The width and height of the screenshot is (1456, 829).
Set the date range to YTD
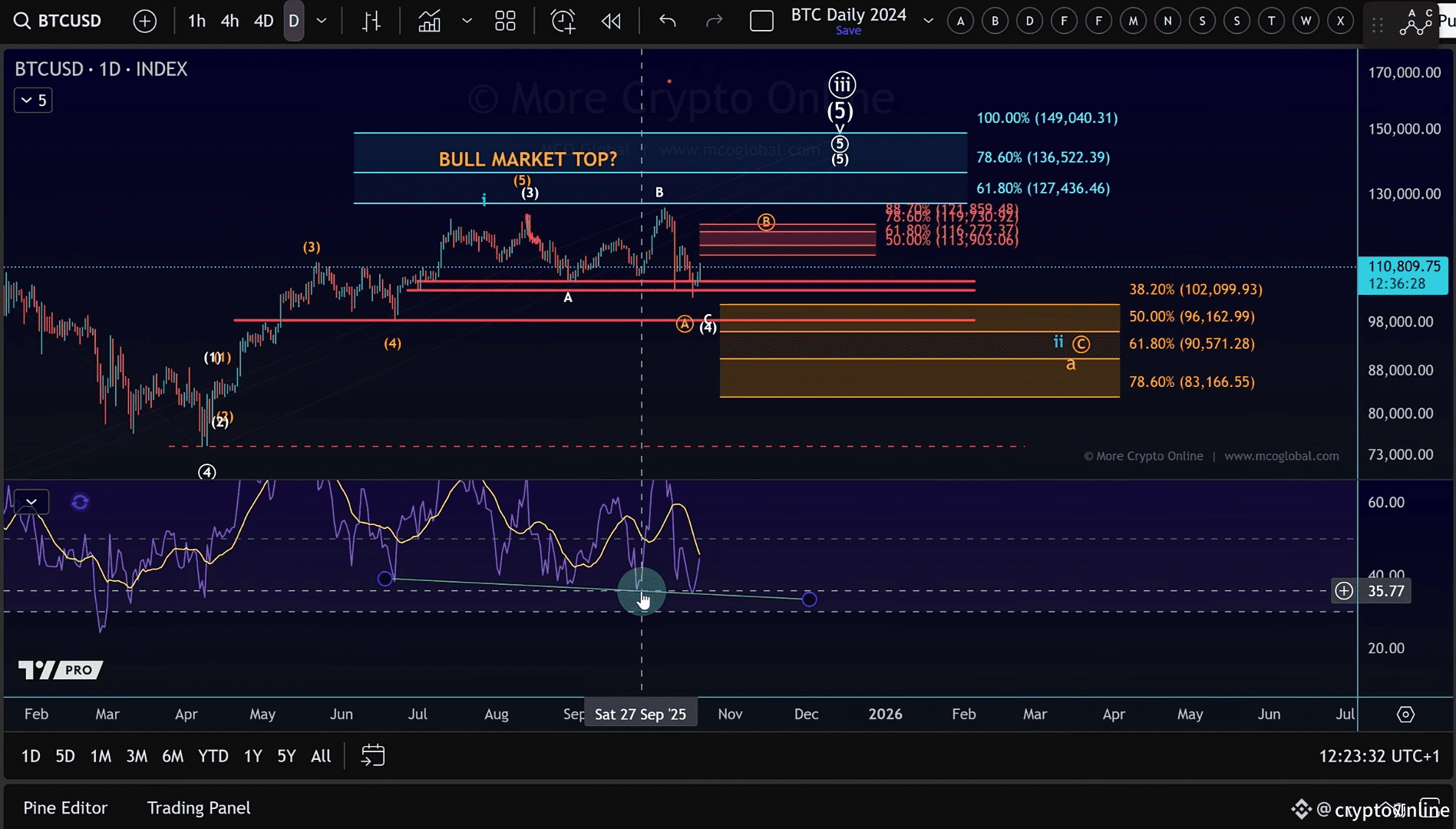[x=213, y=756]
